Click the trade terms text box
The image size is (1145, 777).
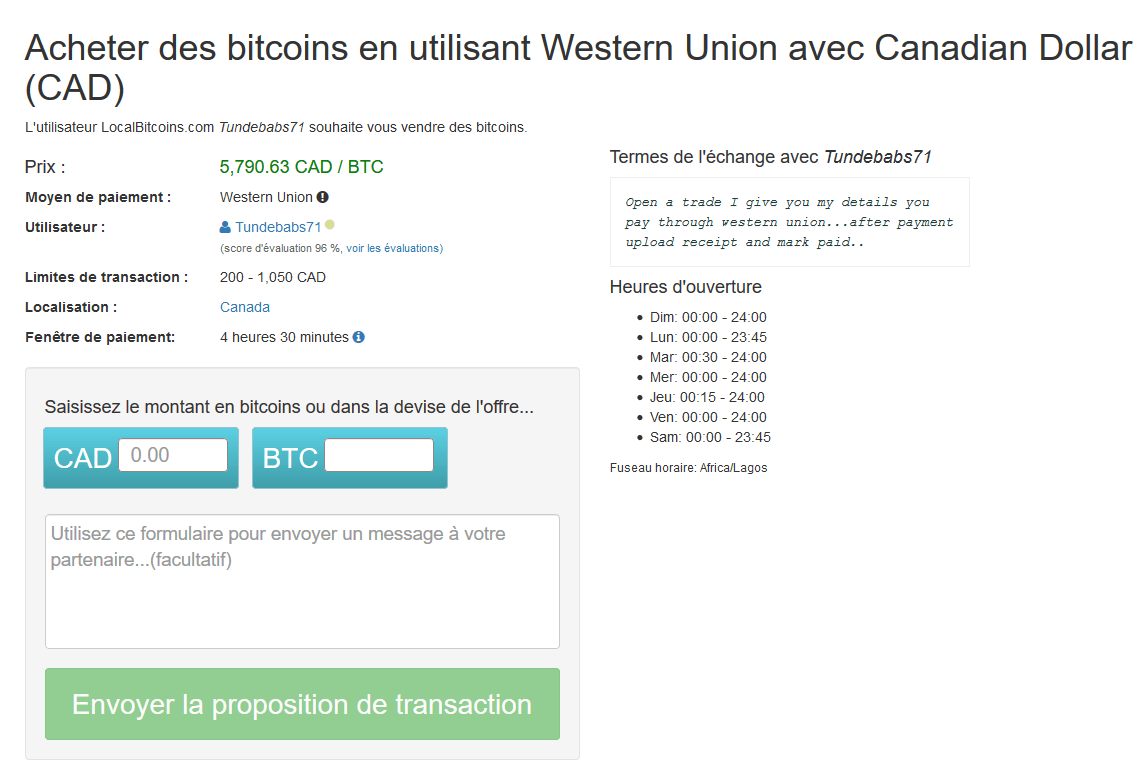coord(789,222)
